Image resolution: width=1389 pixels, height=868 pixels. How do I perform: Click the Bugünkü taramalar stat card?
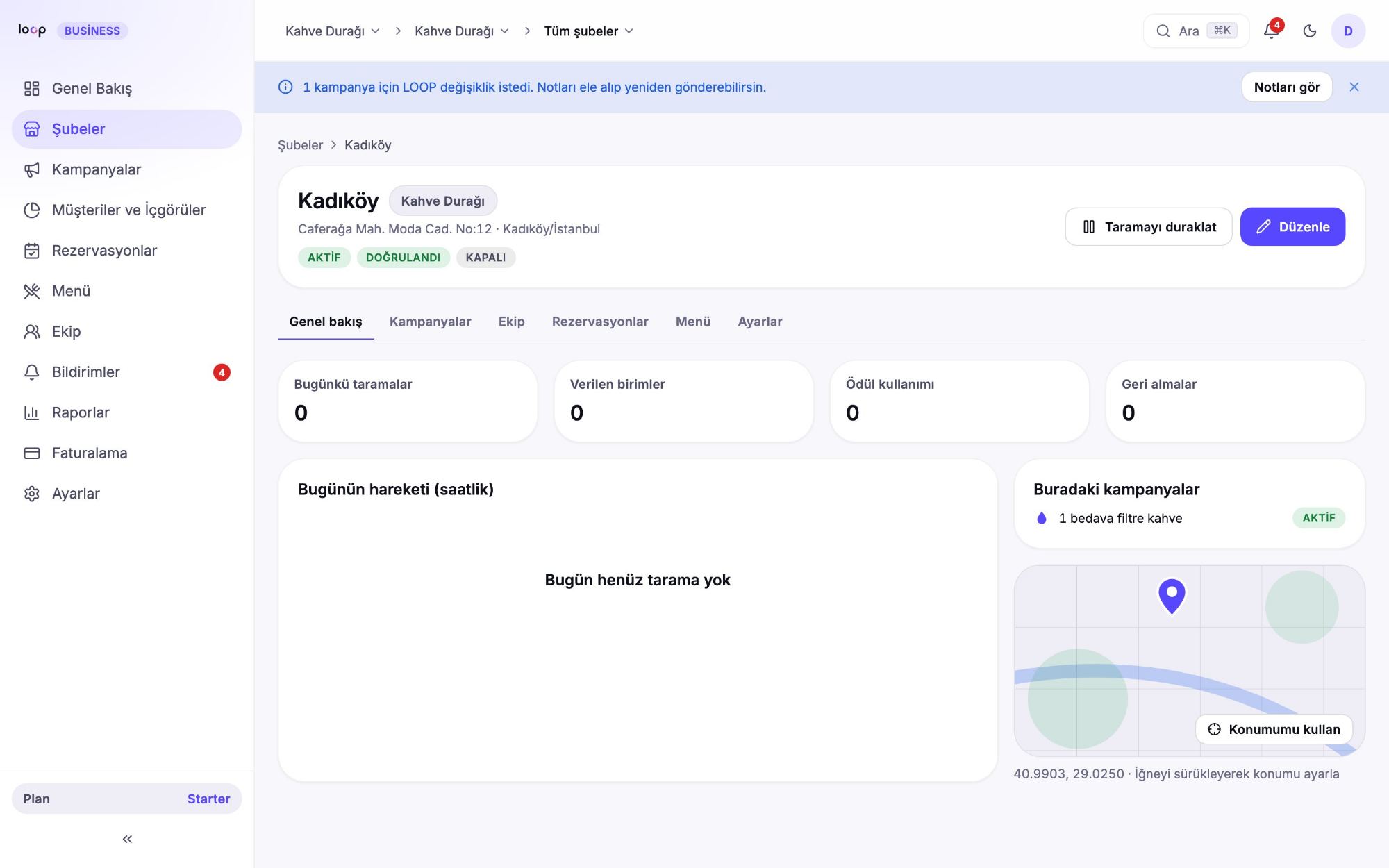coord(408,401)
